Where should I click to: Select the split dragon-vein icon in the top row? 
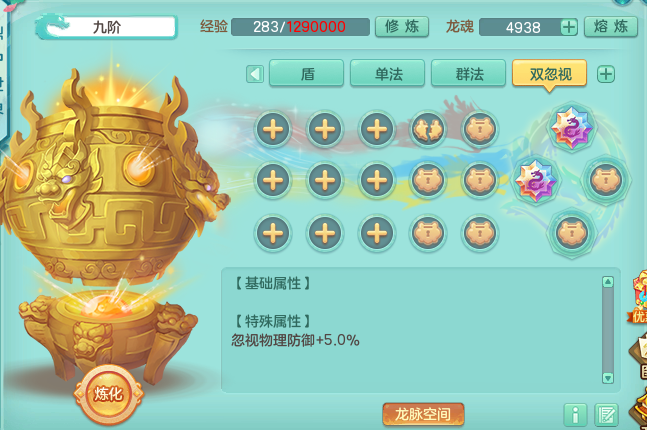point(428,129)
